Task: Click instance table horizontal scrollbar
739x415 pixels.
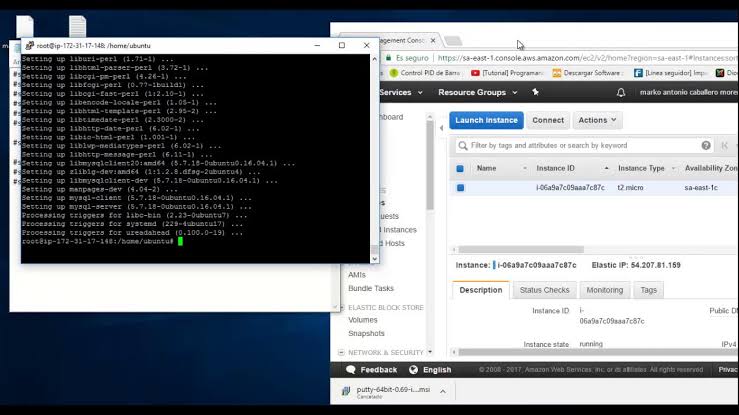Action: tap(521, 250)
